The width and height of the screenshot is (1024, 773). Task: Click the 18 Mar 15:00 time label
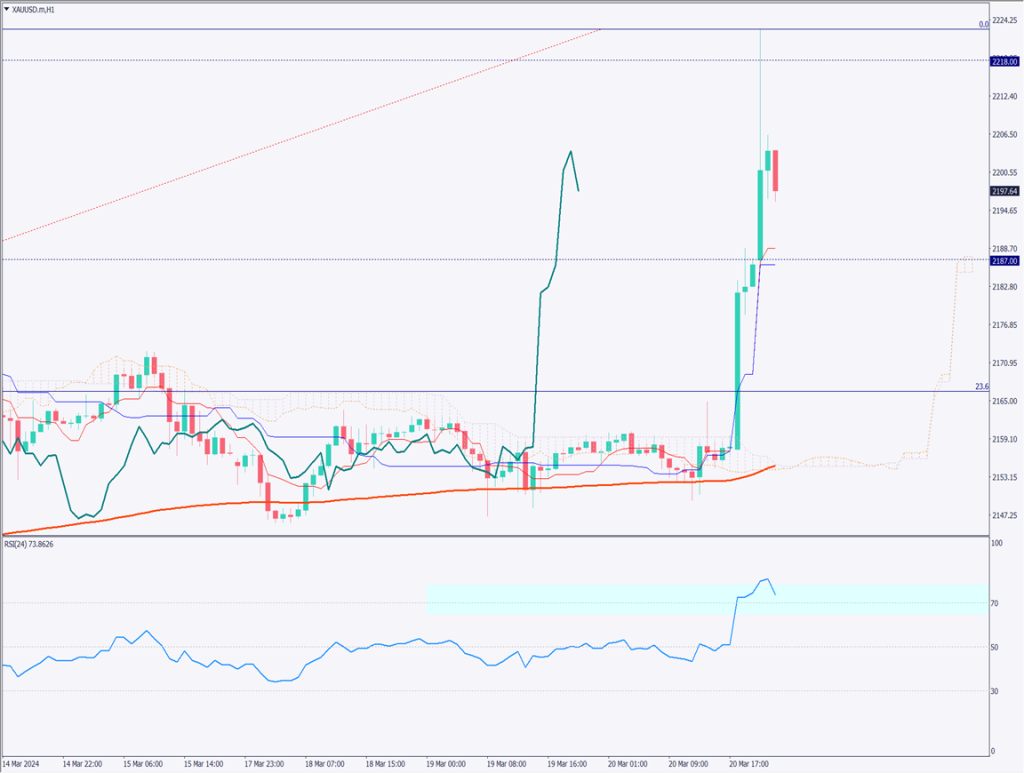click(x=386, y=761)
